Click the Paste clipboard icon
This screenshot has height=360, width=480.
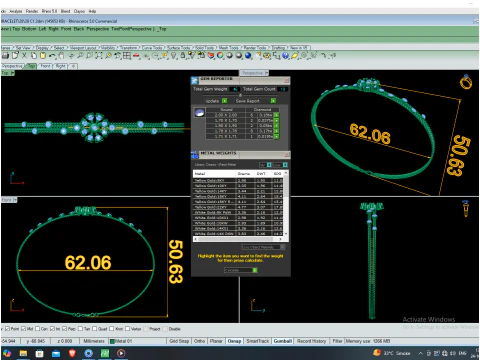click(x=43, y=56)
